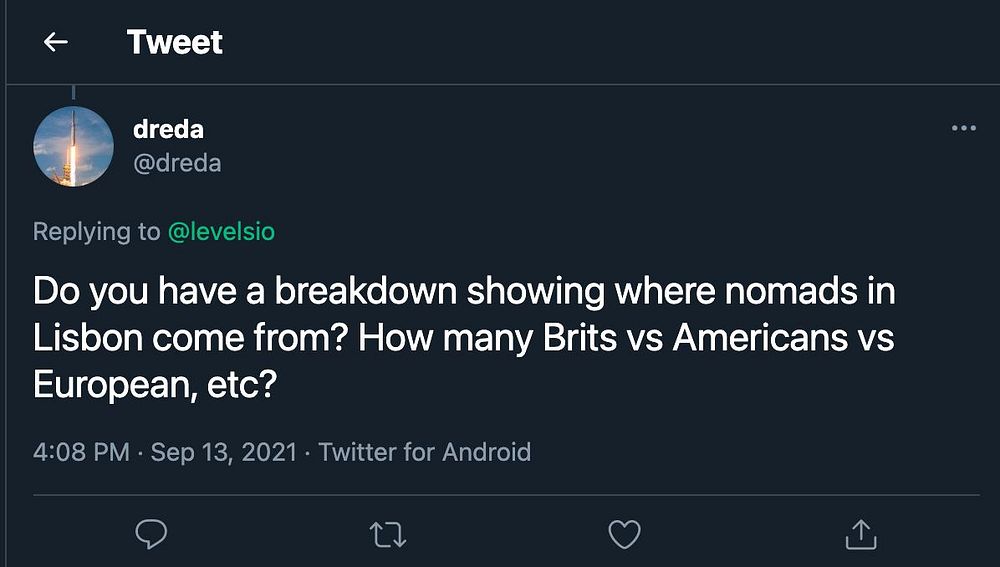
Task: Open the Twitter for Android source link
Action: click(424, 452)
